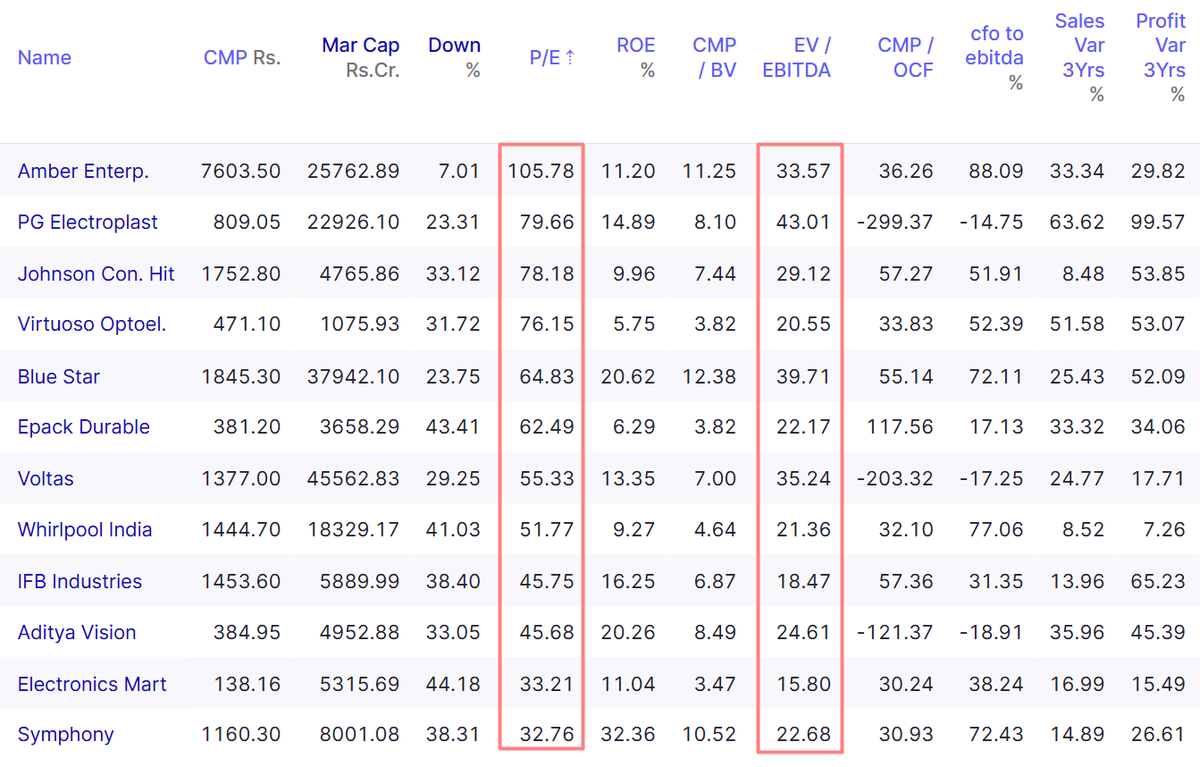Select Amber Enterp. cfo to ebitda 88.09
The image size is (1200, 767).
[x=996, y=171]
